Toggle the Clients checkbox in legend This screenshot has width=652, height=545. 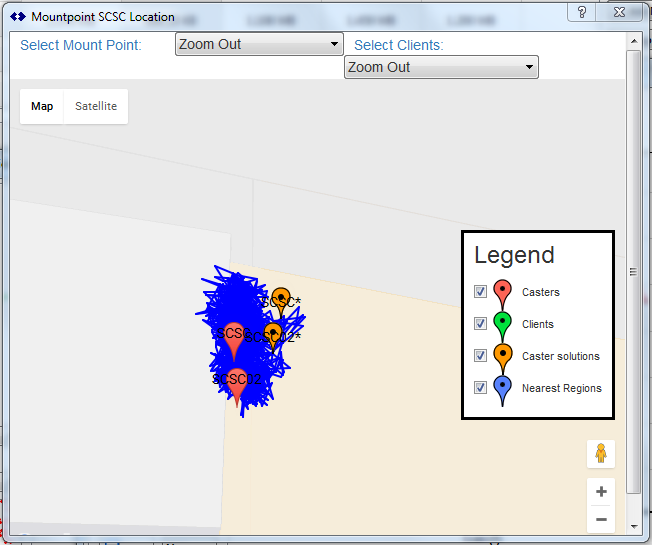480,323
